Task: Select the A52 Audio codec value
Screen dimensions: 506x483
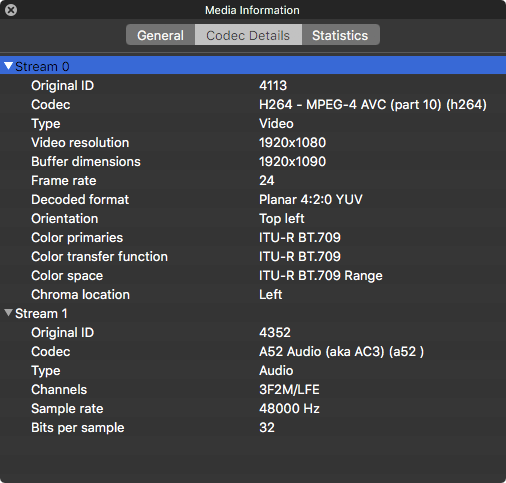Action: click(x=341, y=352)
